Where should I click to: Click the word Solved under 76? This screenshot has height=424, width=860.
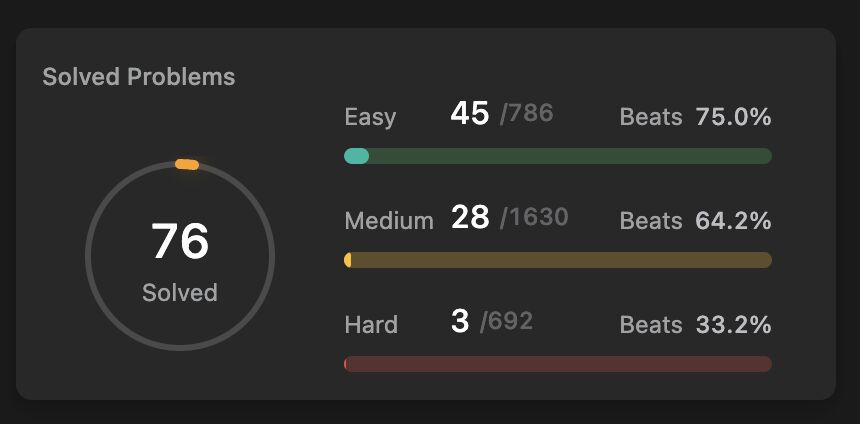180,292
